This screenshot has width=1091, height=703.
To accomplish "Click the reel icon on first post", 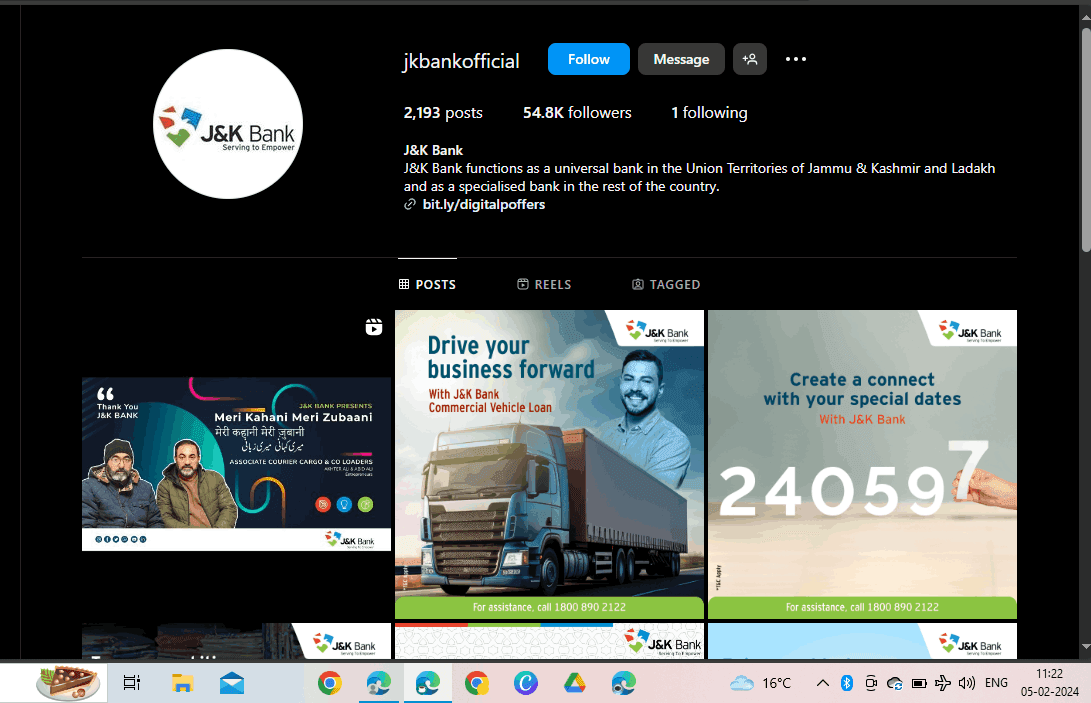I will (374, 326).
